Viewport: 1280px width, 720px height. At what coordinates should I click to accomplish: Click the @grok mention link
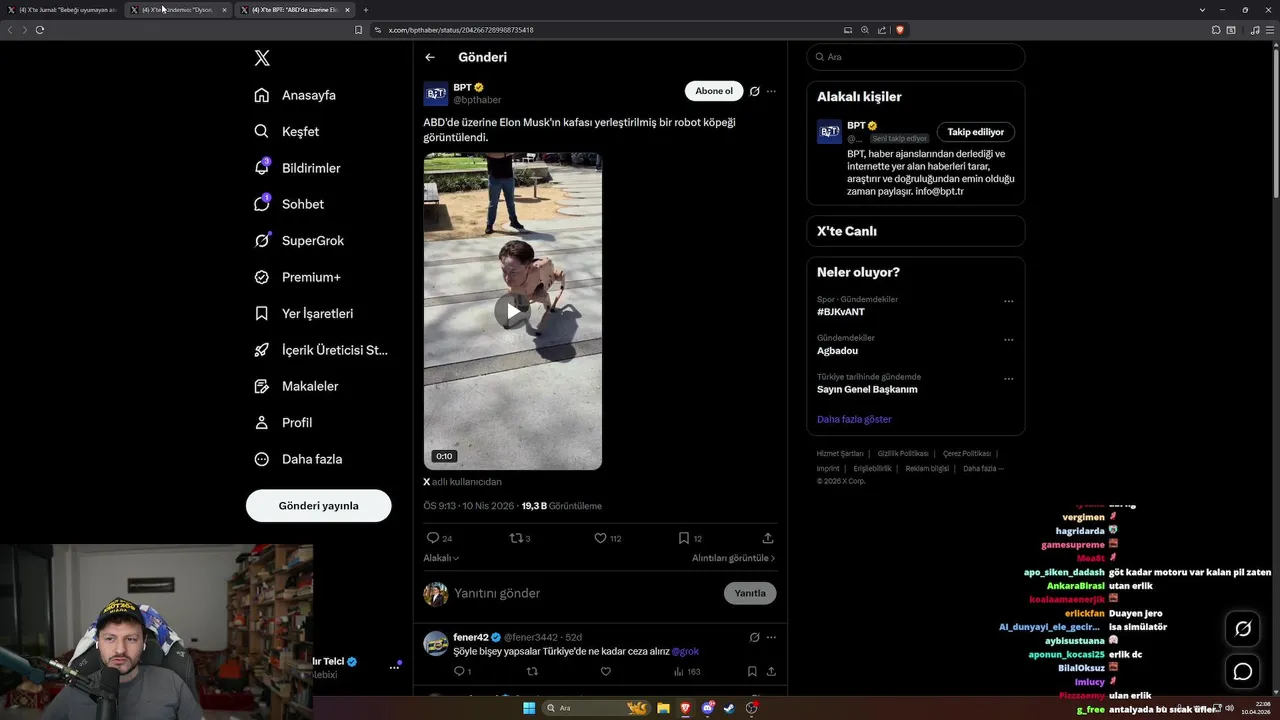685,651
